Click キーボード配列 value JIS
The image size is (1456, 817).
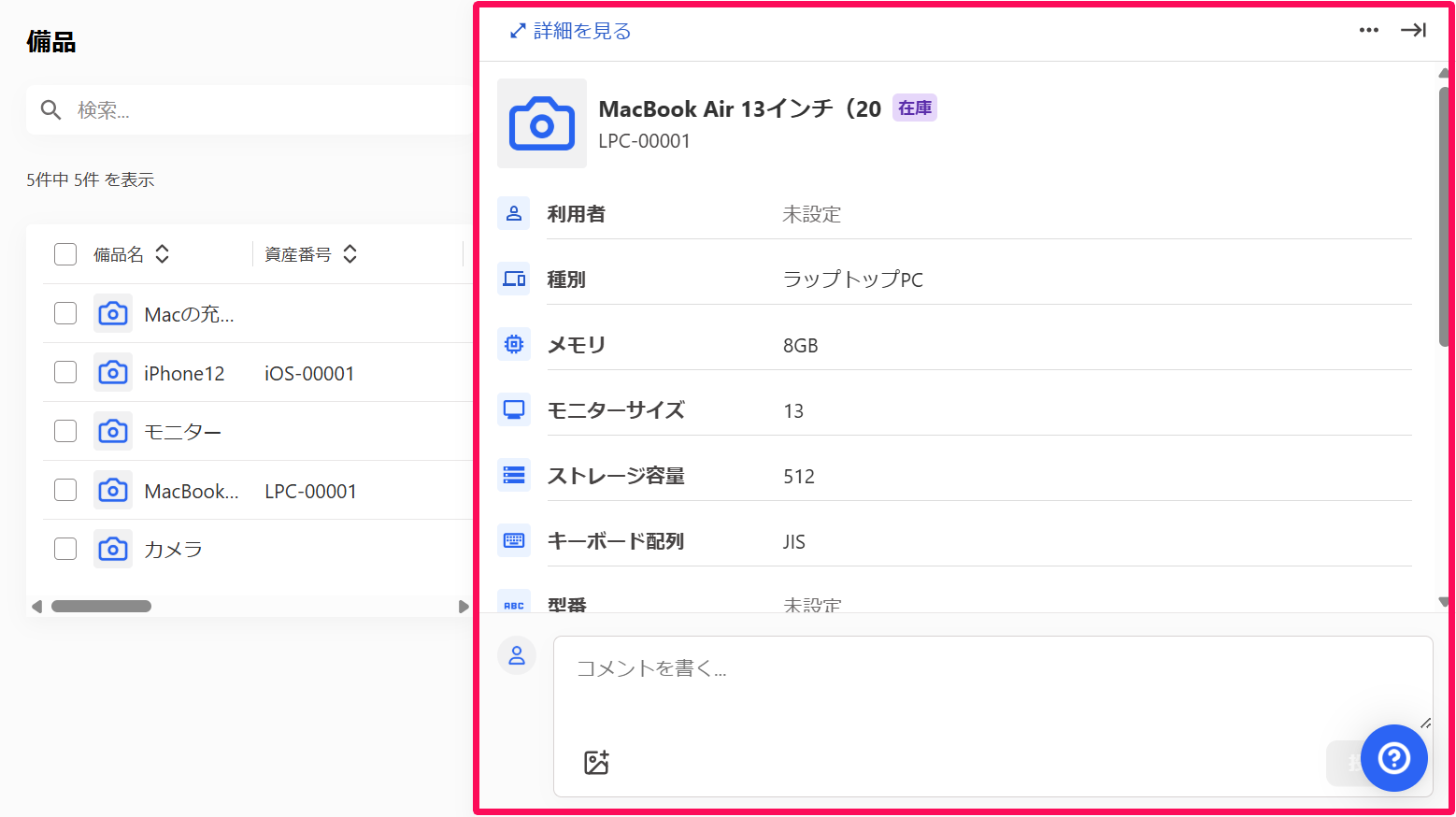click(793, 541)
